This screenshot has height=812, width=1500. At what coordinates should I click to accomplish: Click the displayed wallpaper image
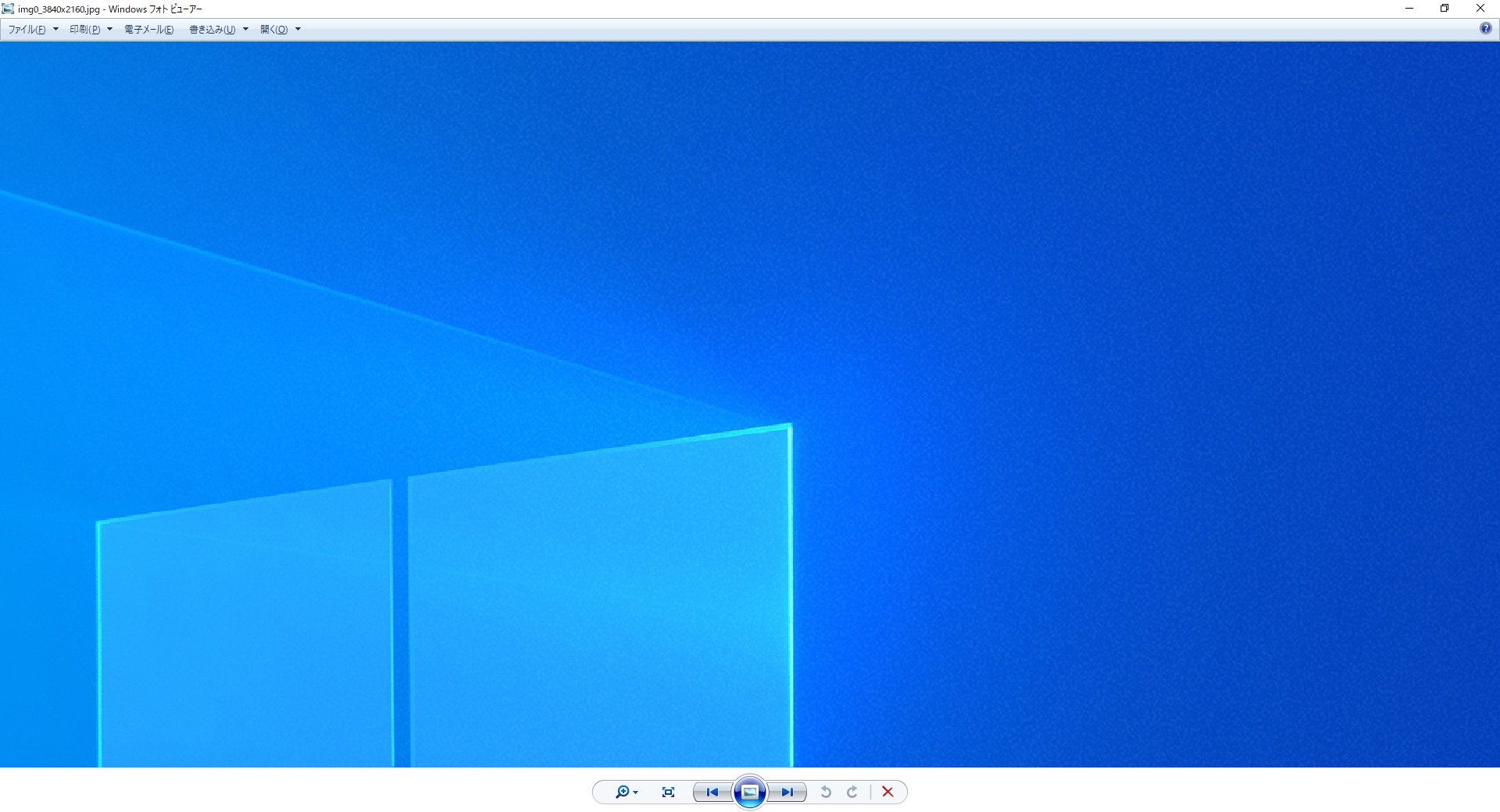pos(750,404)
